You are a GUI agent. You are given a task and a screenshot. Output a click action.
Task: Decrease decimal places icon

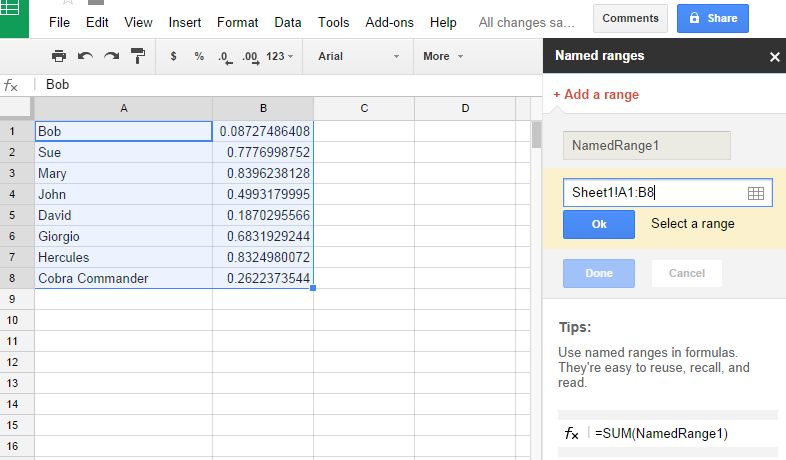[x=223, y=57]
